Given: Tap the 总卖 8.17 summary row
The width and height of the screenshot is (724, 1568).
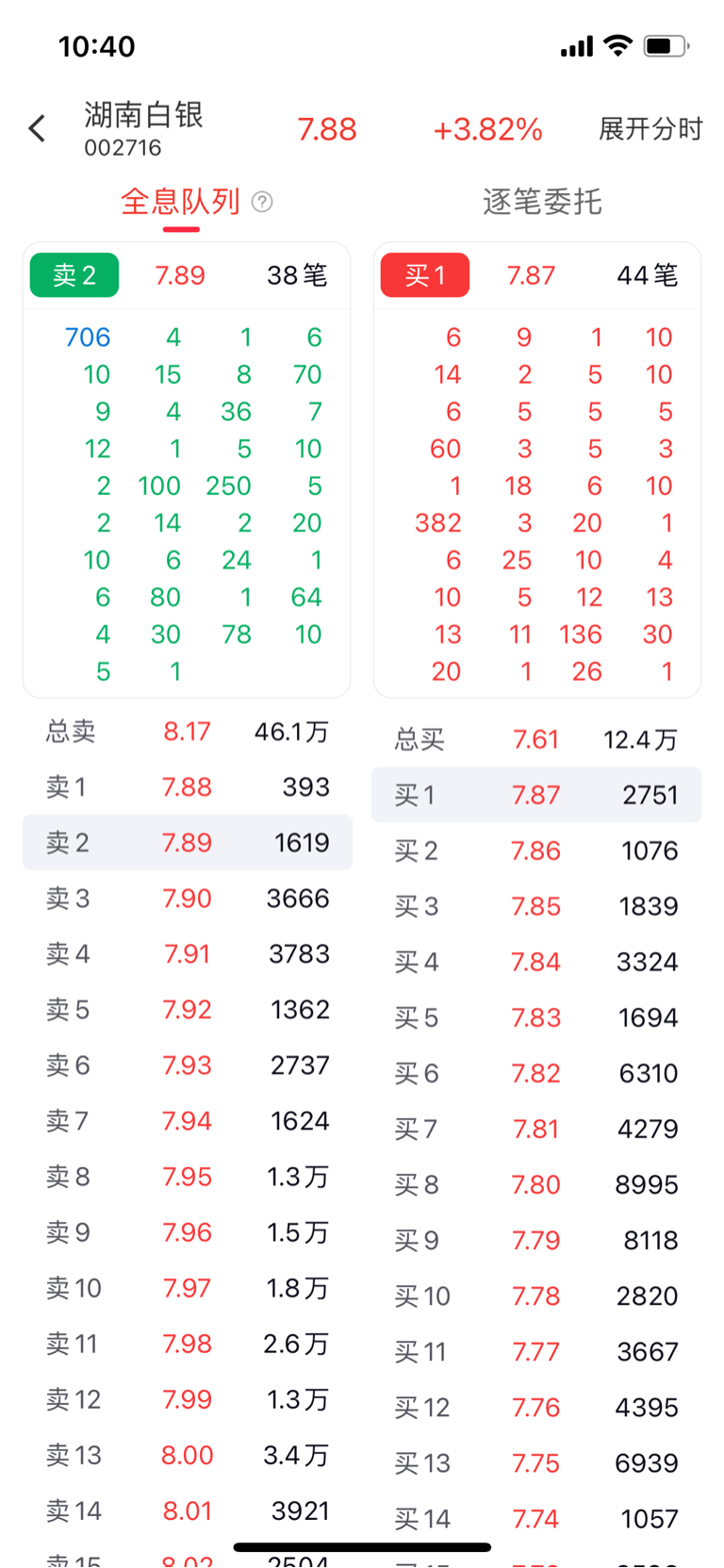Looking at the screenshot, I should tap(188, 732).
